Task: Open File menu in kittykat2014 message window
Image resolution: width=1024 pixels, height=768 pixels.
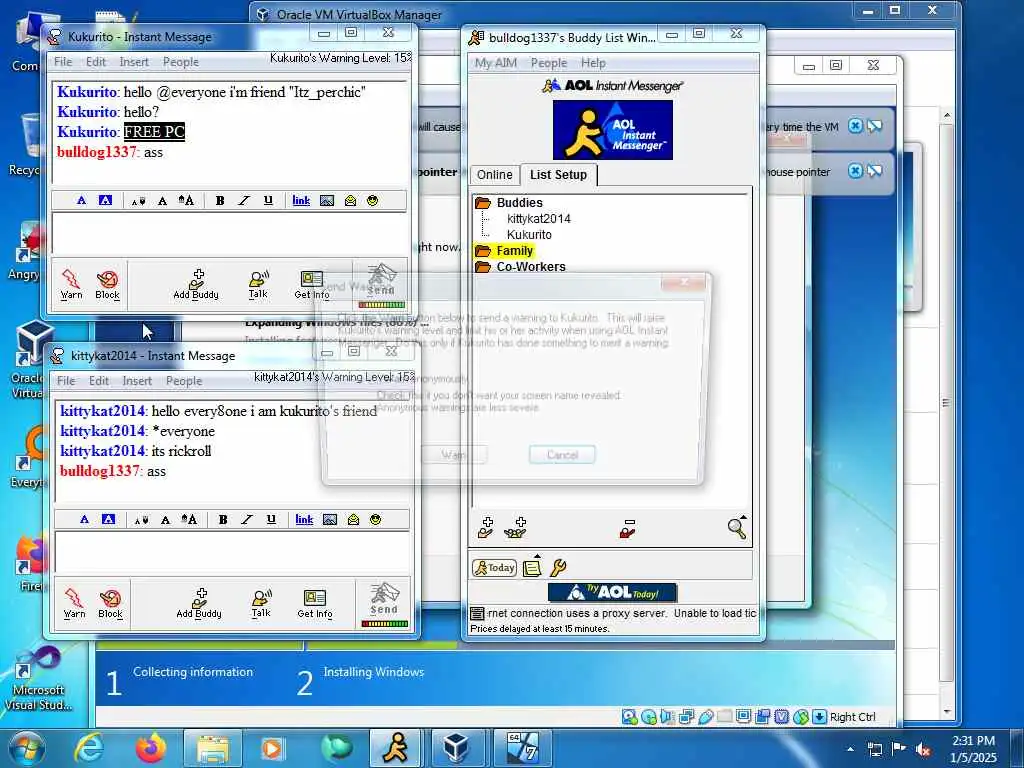Action: click(66, 381)
